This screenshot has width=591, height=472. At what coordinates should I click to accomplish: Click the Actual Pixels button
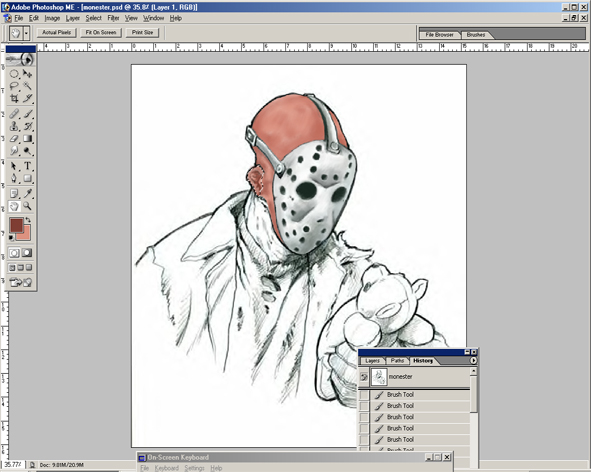[57, 32]
